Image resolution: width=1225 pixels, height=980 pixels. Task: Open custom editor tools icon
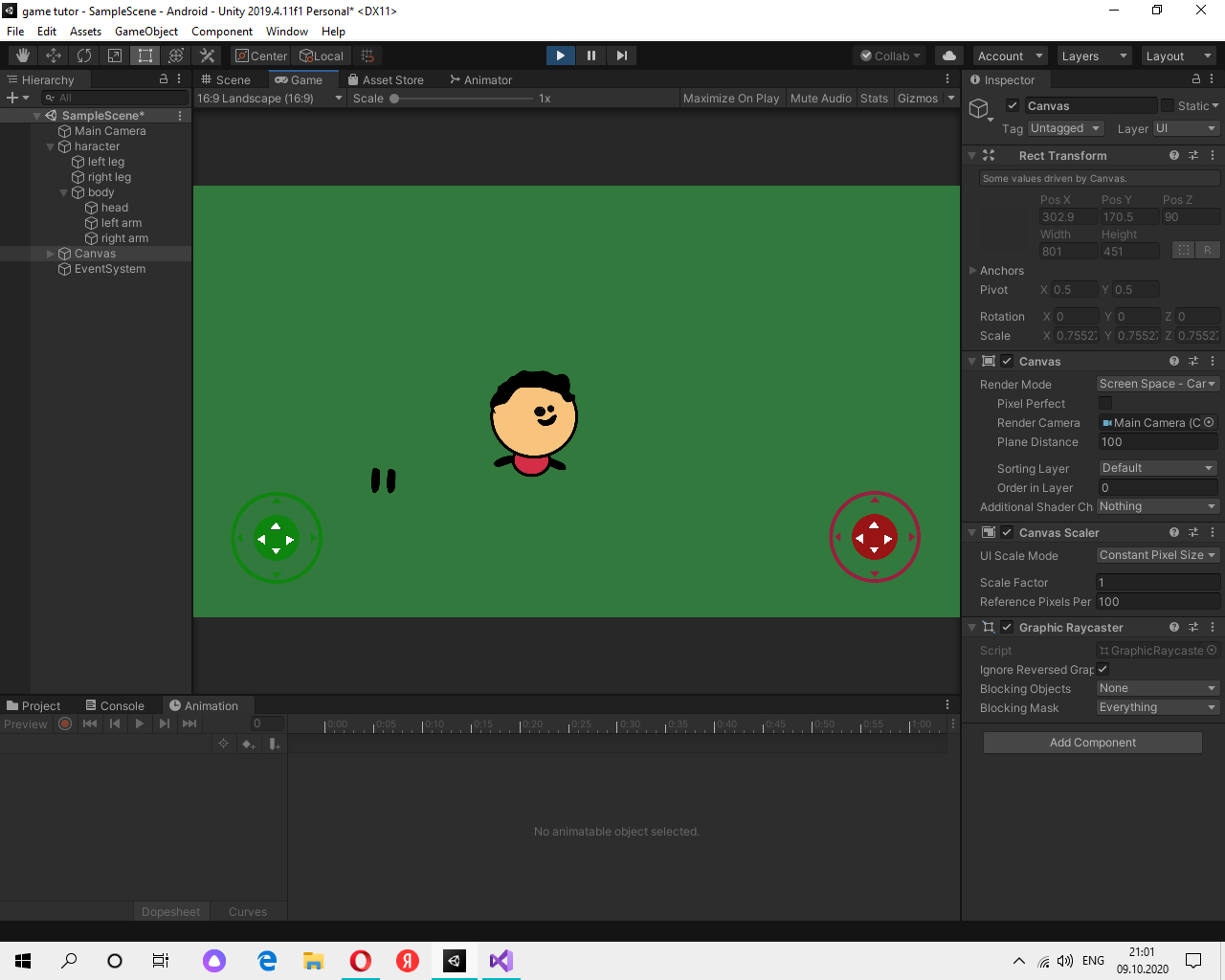tap(207, 56)
